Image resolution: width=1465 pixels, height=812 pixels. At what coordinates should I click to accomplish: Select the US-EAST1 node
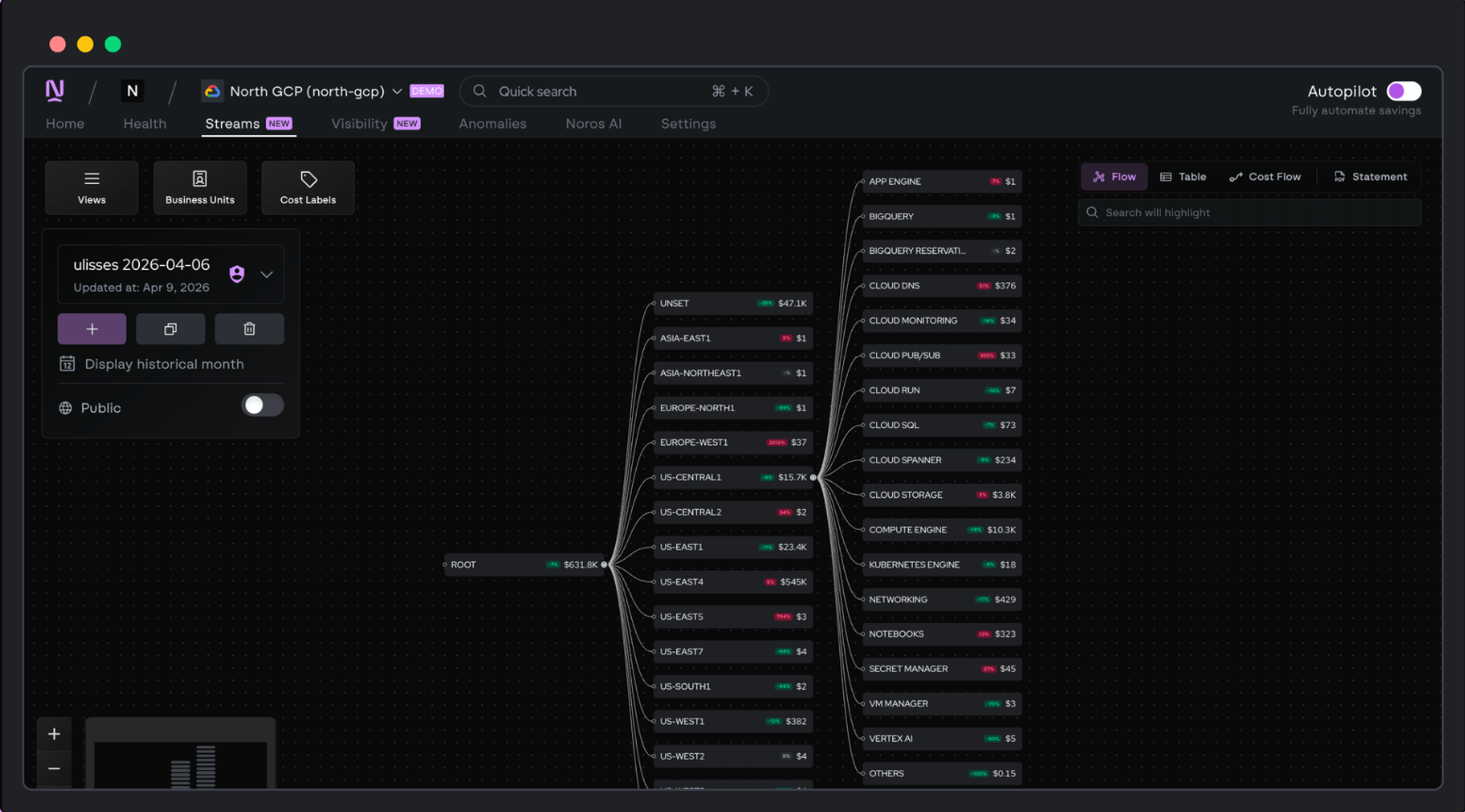click(733, 547)
